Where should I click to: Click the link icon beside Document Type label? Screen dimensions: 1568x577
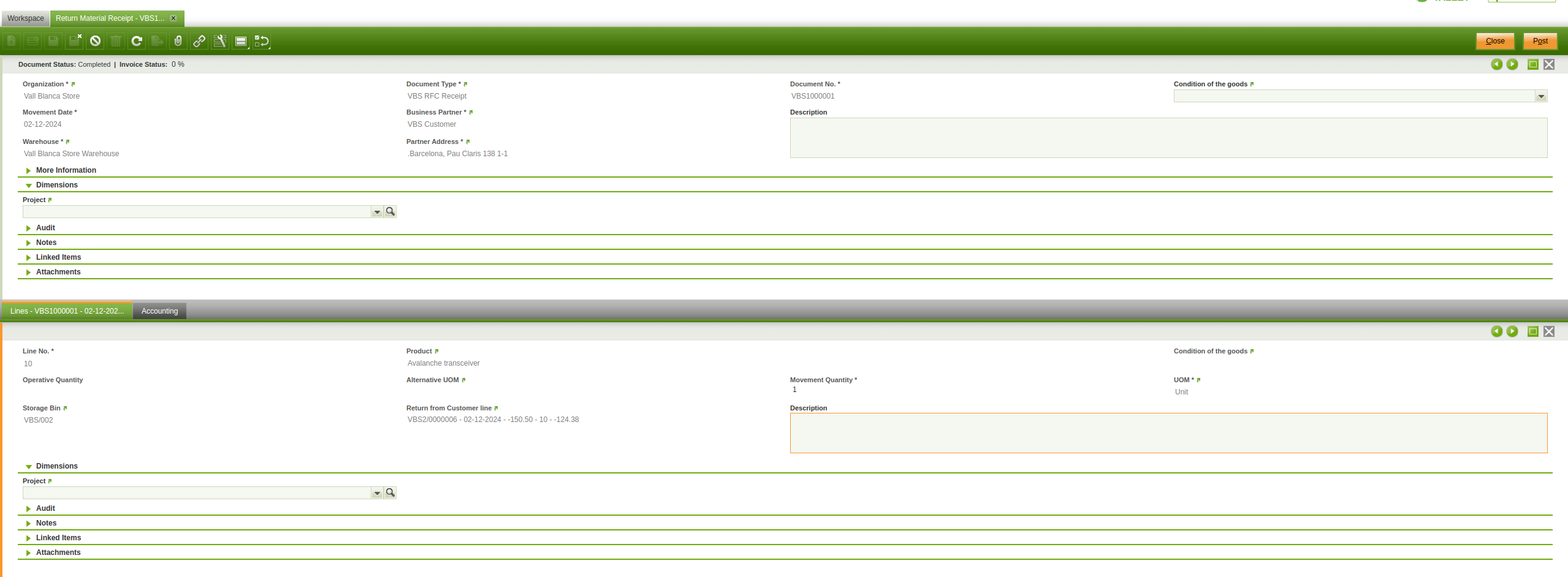(465, 84)
